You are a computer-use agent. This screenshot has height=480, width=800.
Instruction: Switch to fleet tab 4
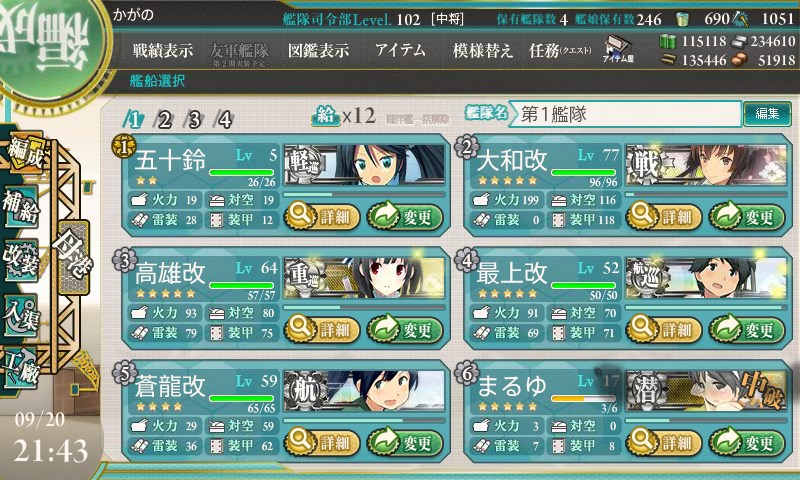[225, 120]
